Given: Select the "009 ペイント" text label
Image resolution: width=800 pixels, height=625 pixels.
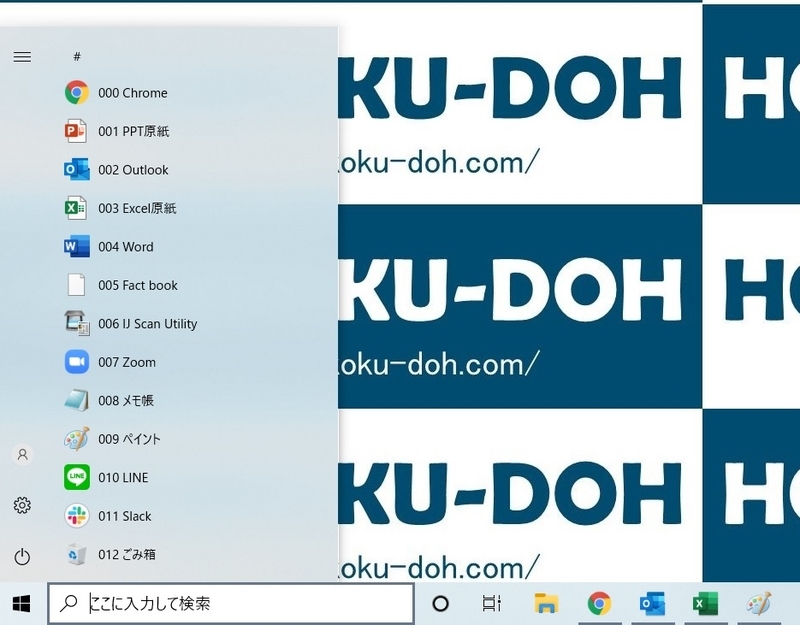Looking at the screenshot, I should [130, 439].
